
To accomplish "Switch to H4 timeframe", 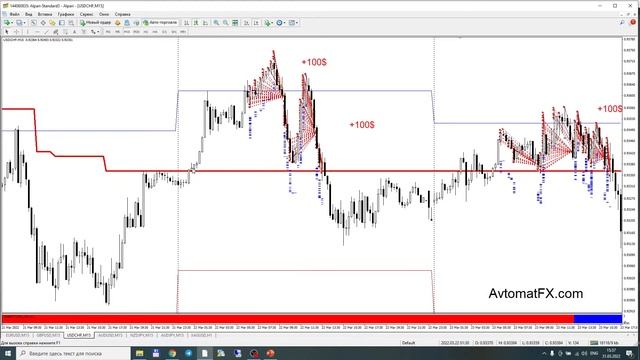I will tap(155, 31).
